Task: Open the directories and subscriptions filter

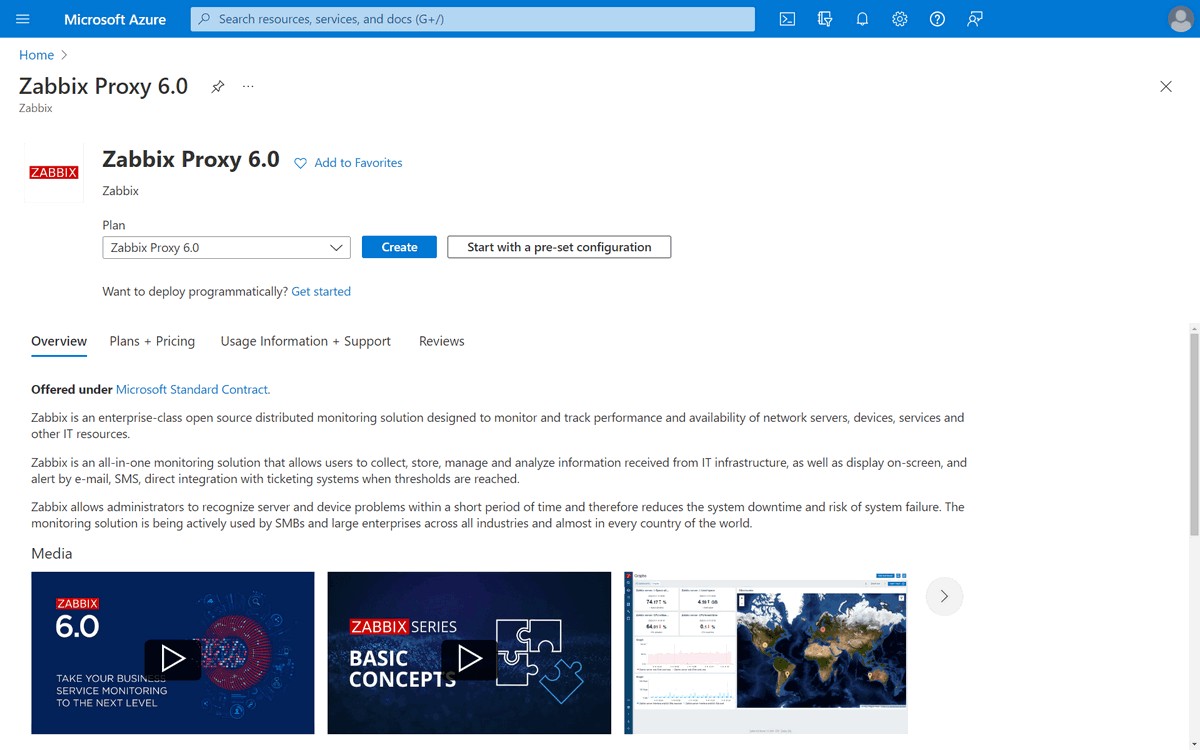Action: coord(824,19)
